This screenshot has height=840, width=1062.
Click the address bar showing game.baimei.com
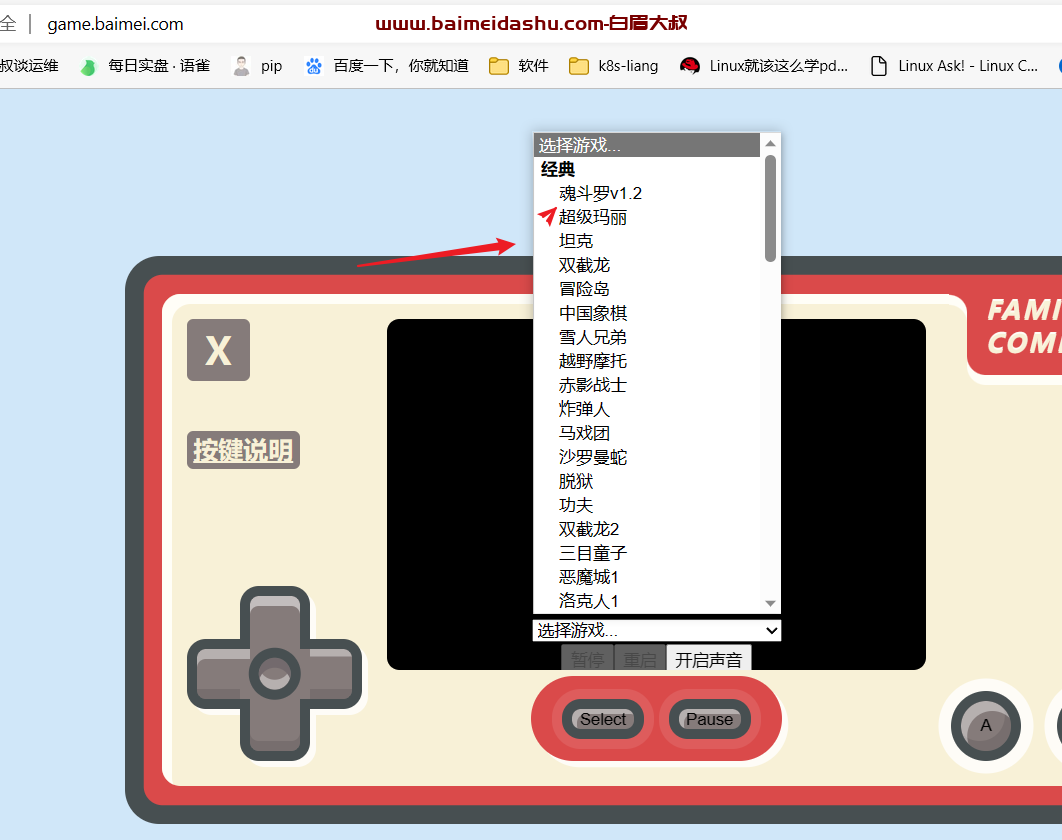coord(115,24)
